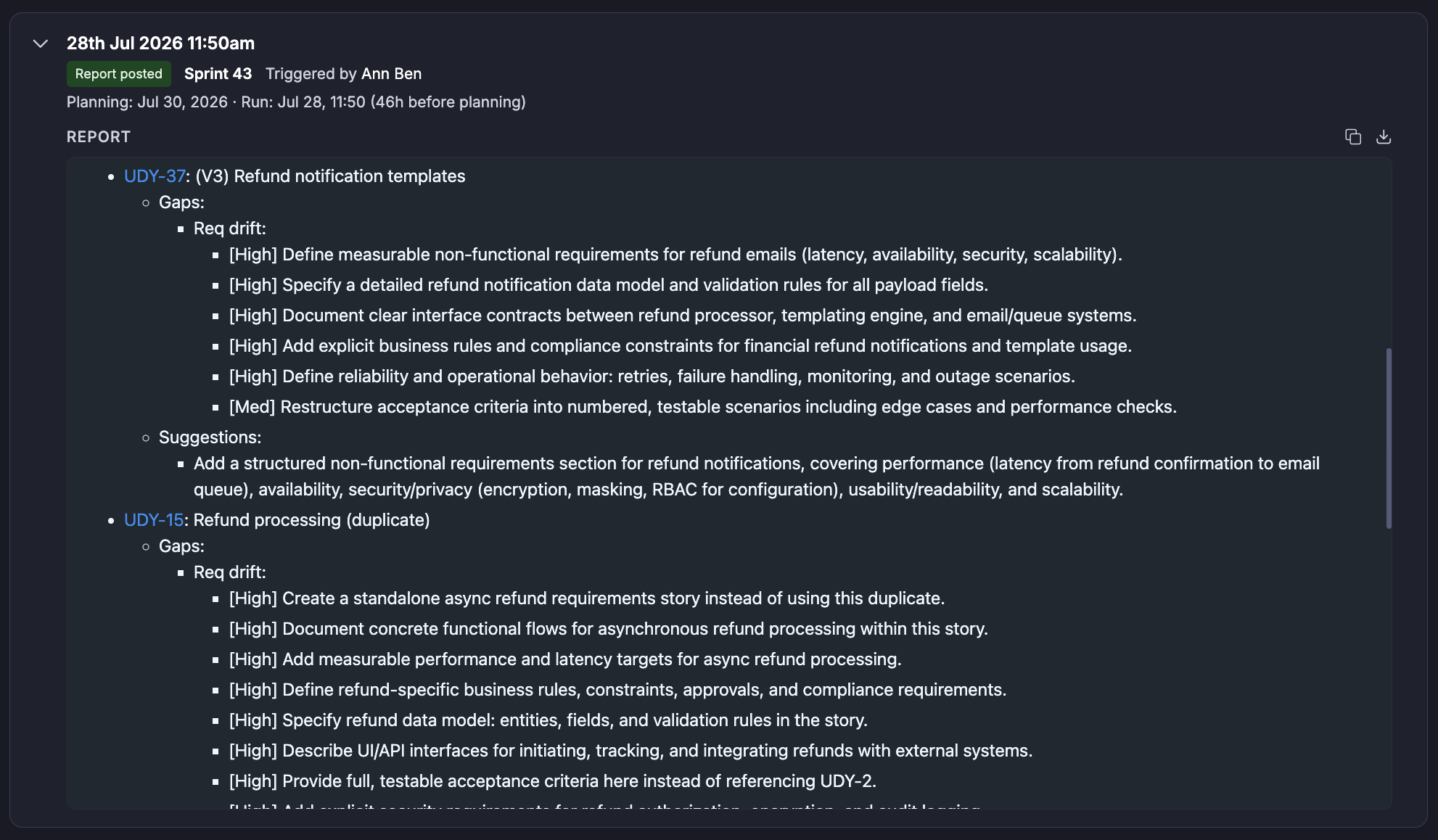Click the Report posted status badge
The image size is (1438, 840).
pyautogui.click(x=119, y=74)
